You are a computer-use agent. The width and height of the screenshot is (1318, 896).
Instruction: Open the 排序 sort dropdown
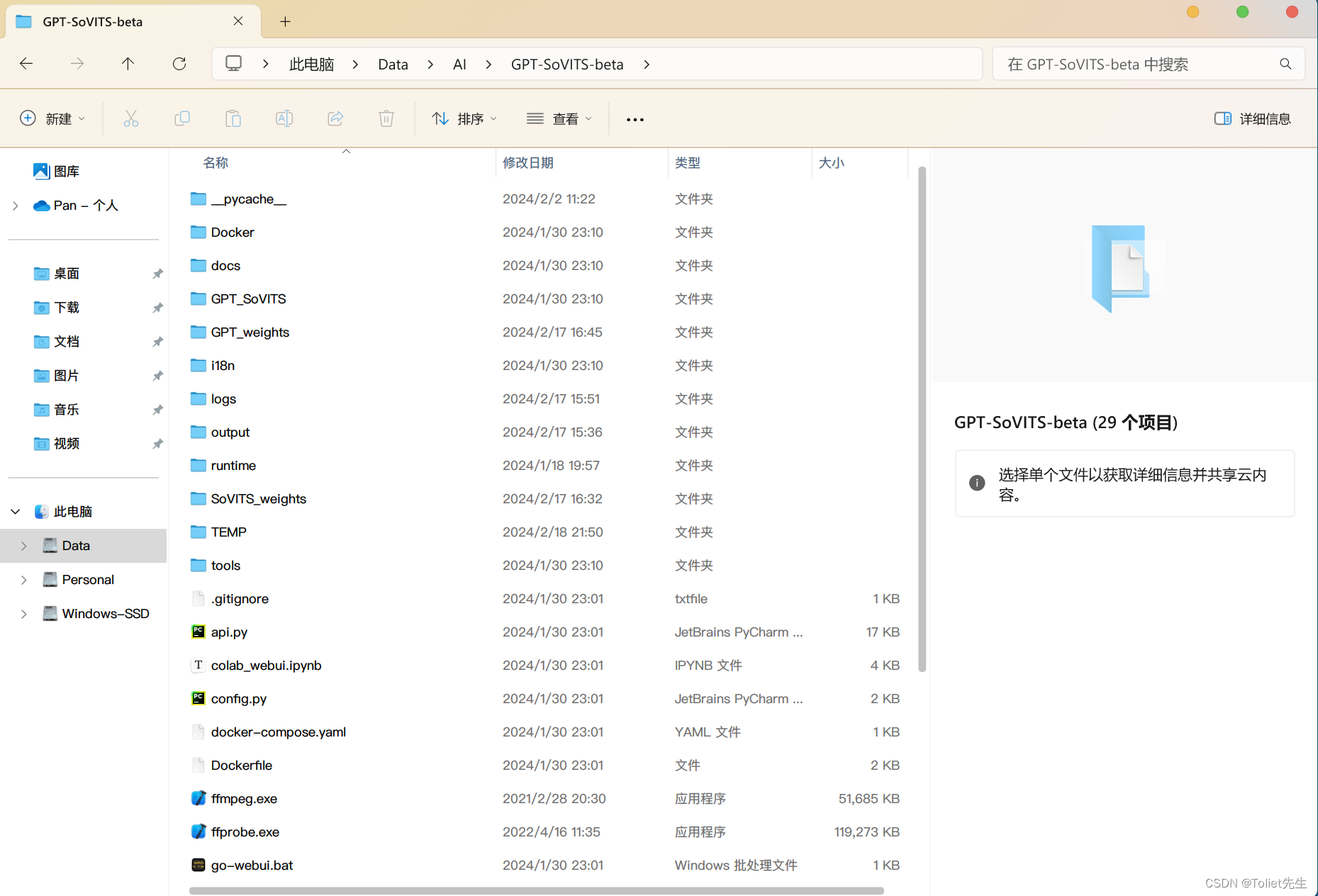tap(464, 118)
